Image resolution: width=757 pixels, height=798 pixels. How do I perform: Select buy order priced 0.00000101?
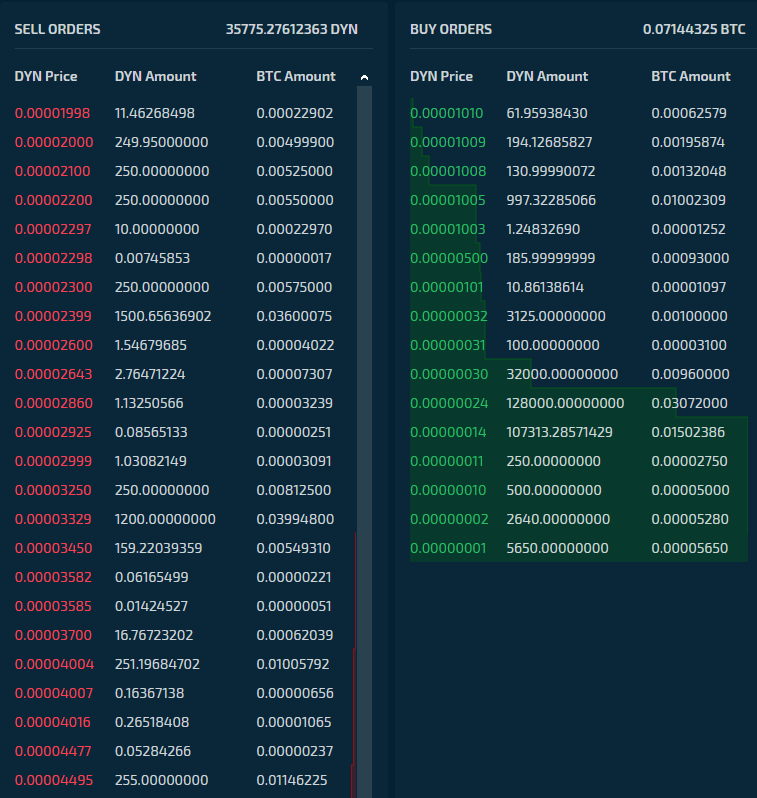pyautogui.click(x=579, y=287)
